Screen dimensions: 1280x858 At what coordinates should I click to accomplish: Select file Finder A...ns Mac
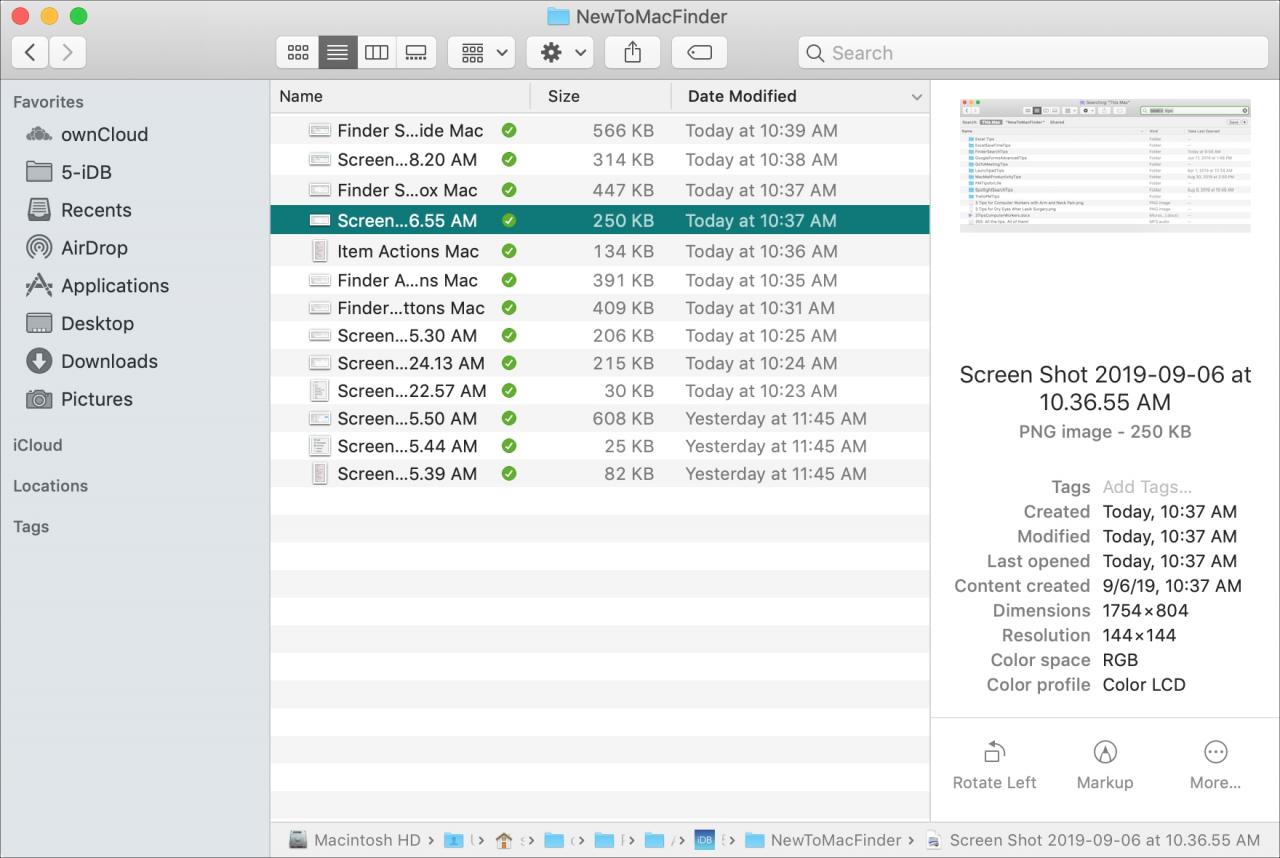pyautogui.click(x=600, y=280)
